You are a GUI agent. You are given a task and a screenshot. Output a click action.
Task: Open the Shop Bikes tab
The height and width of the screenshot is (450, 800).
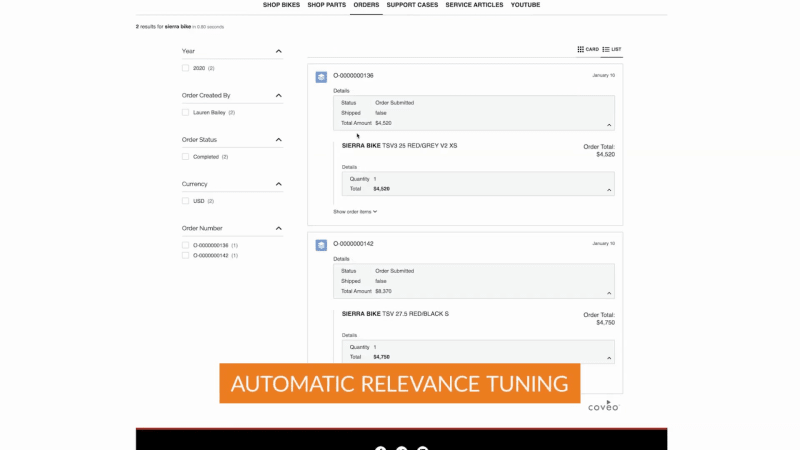281,5
